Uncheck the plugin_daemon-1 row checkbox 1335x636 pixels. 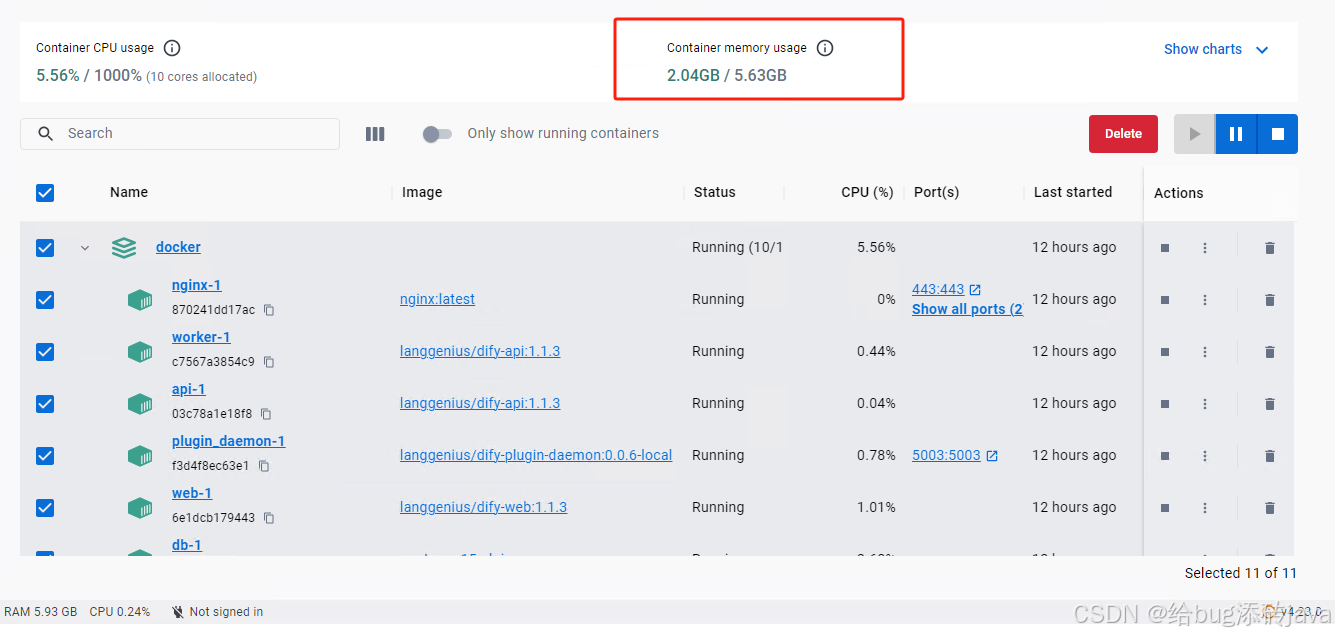45,455
